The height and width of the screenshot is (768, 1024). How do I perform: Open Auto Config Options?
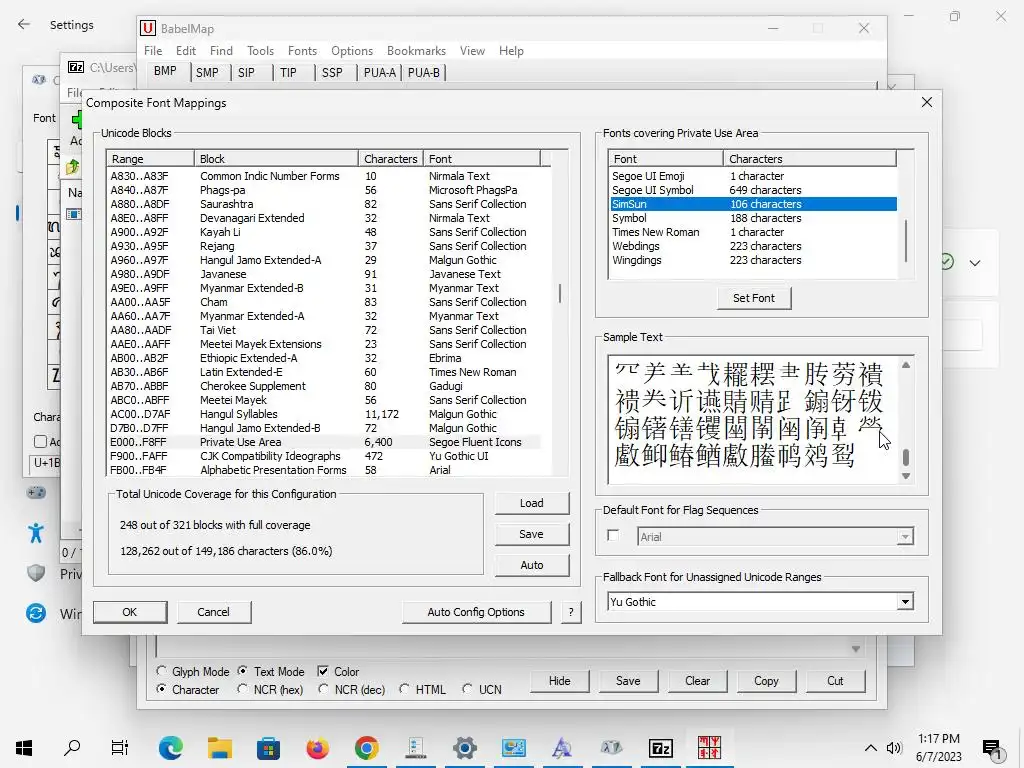pos(476,612)
